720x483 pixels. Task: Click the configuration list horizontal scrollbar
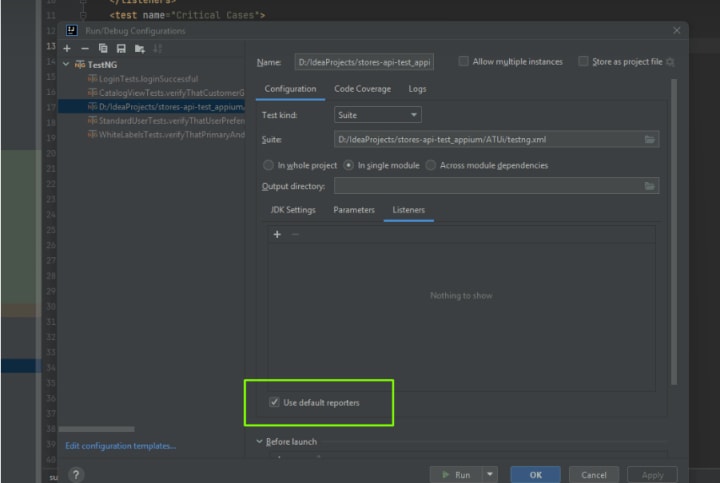[x=96, y=429]
